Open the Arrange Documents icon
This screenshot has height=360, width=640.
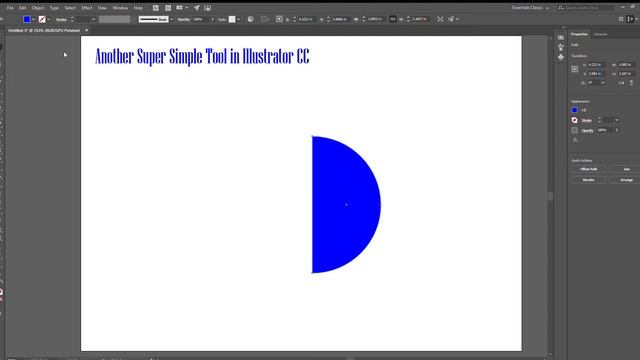click(182, 8)
